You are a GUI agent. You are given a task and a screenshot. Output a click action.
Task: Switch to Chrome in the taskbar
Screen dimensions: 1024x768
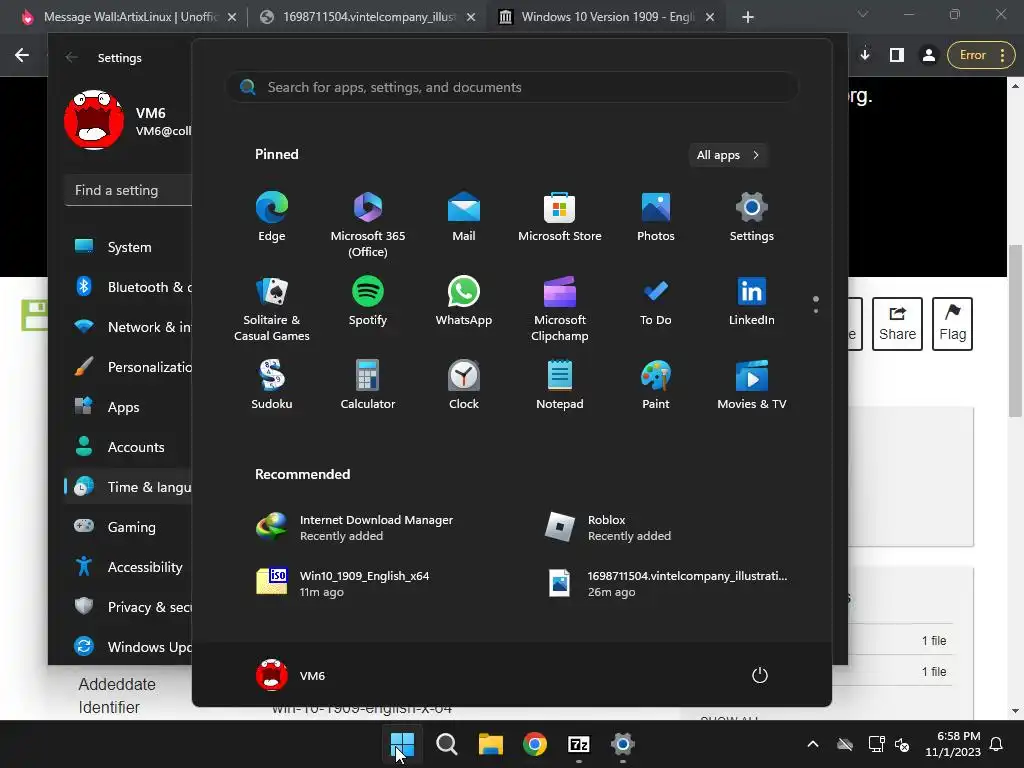click(x=535, y=744)
